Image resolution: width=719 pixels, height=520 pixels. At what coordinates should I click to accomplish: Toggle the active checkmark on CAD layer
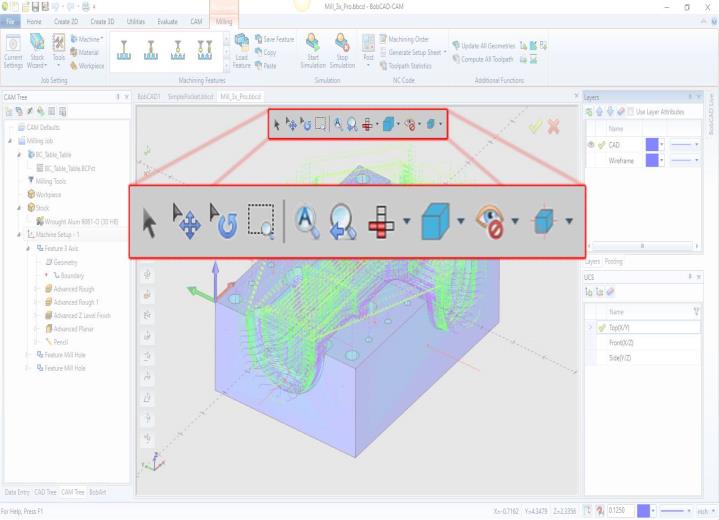click(x=600, y=145)
